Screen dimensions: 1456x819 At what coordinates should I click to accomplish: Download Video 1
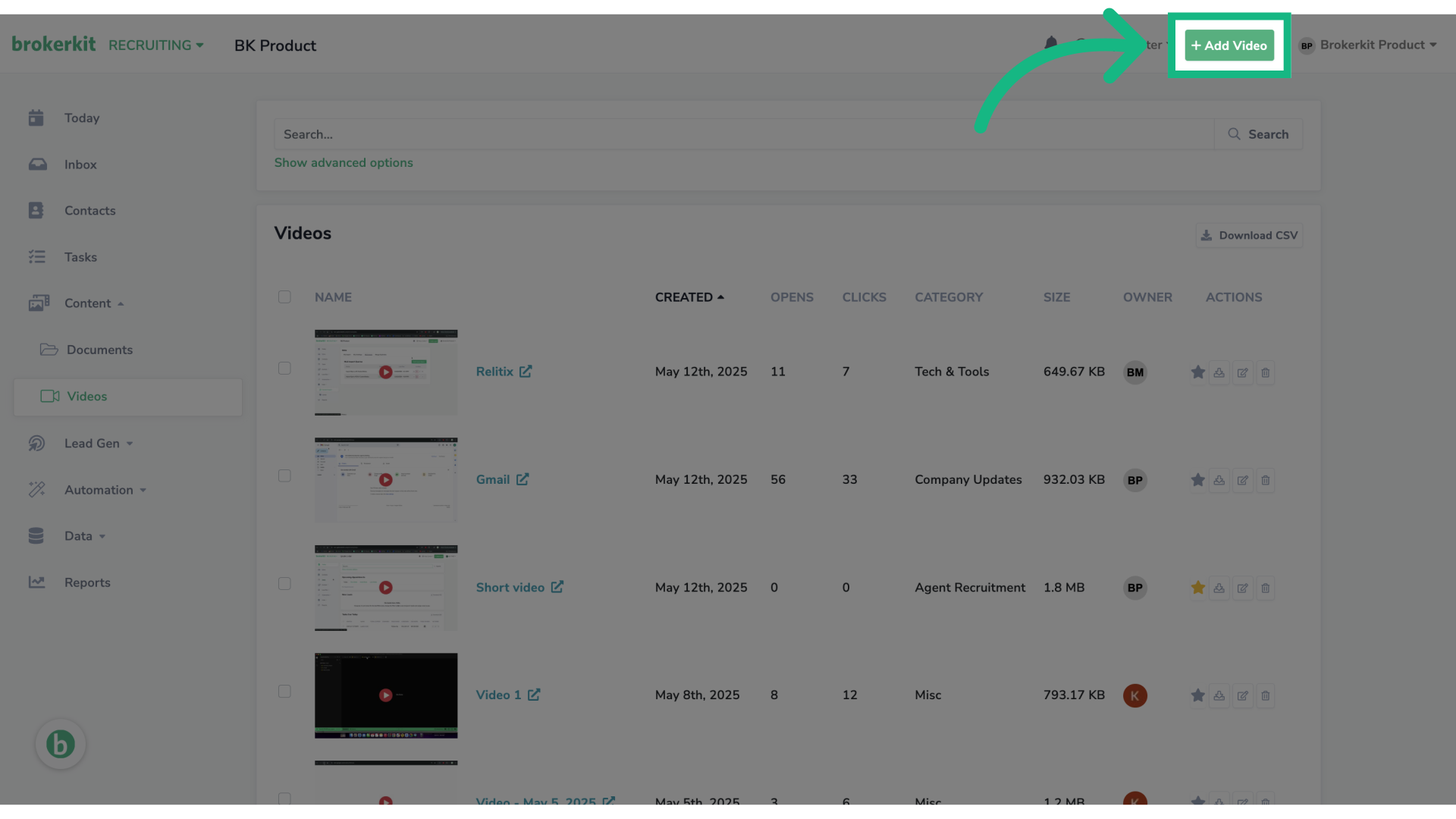[1219, 695]
